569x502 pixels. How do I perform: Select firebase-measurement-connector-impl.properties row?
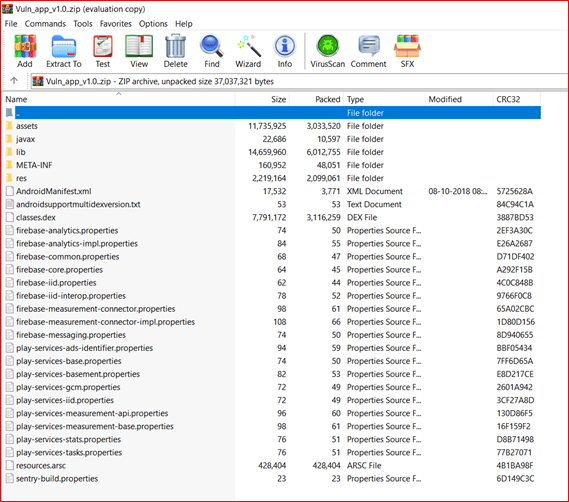[272, 322]
